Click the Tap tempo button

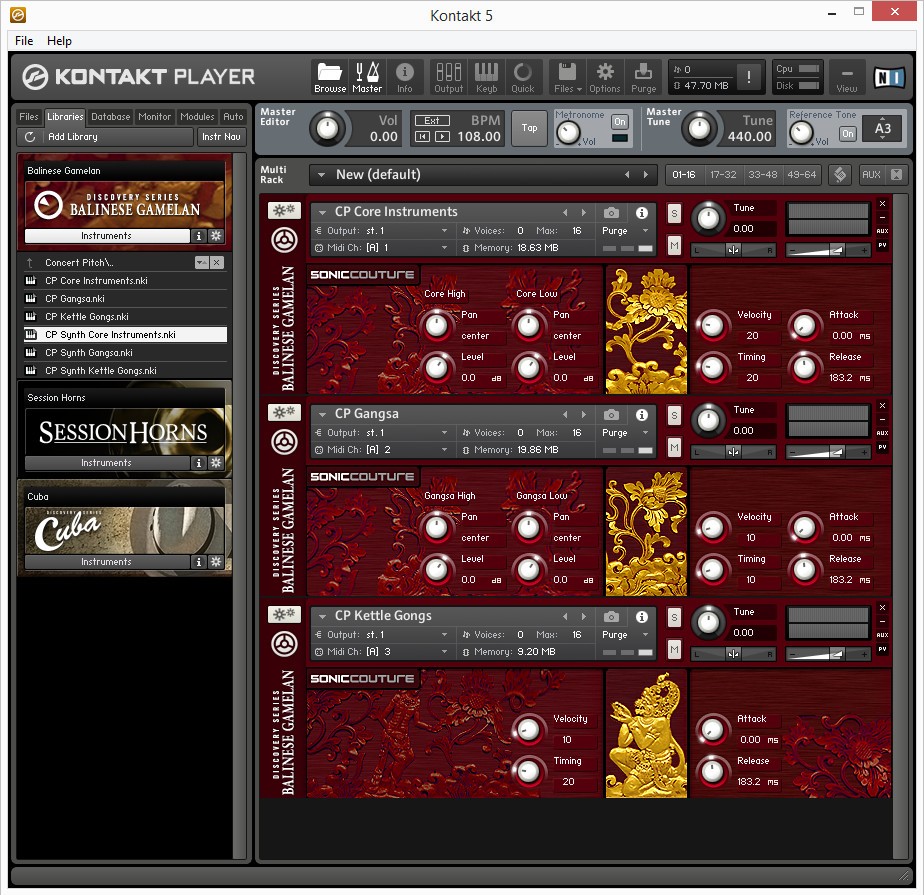(529, 128)
